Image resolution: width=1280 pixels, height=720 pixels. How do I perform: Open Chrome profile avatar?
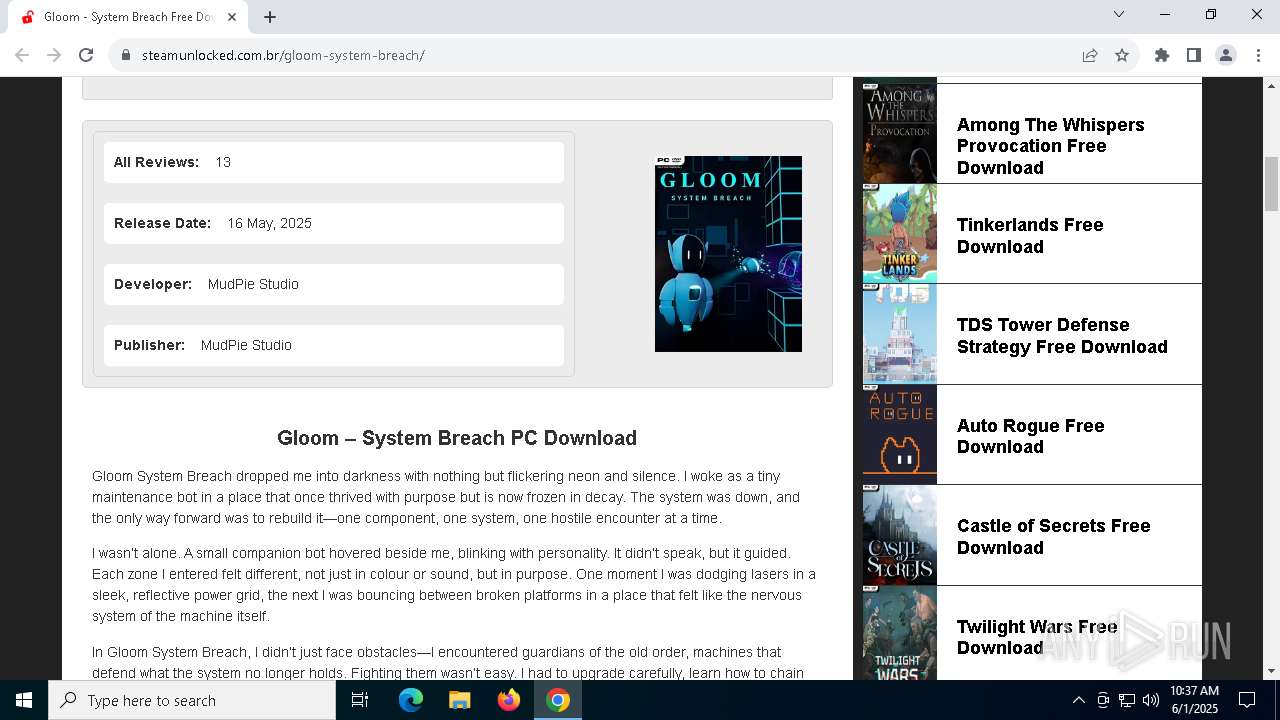coord(1226,55)
